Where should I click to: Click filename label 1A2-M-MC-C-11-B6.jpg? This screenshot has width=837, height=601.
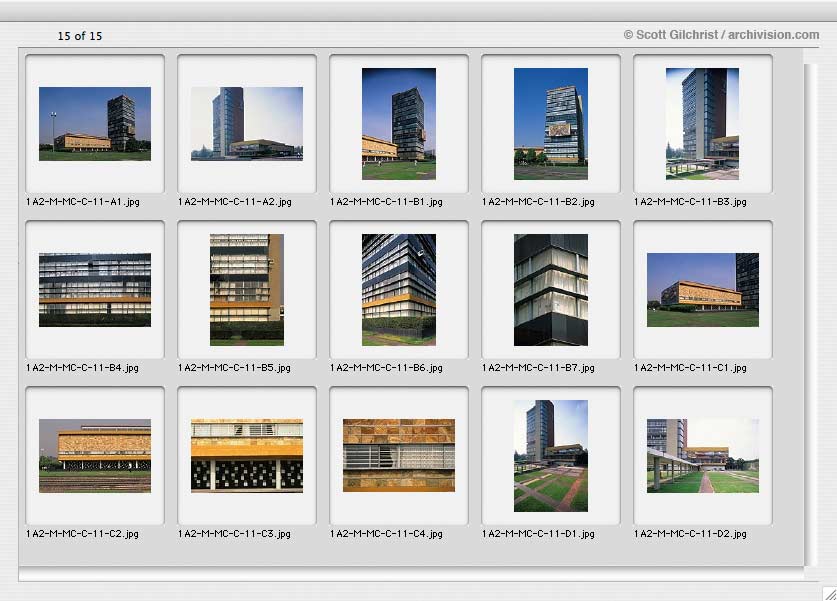(x=386, y=368)
